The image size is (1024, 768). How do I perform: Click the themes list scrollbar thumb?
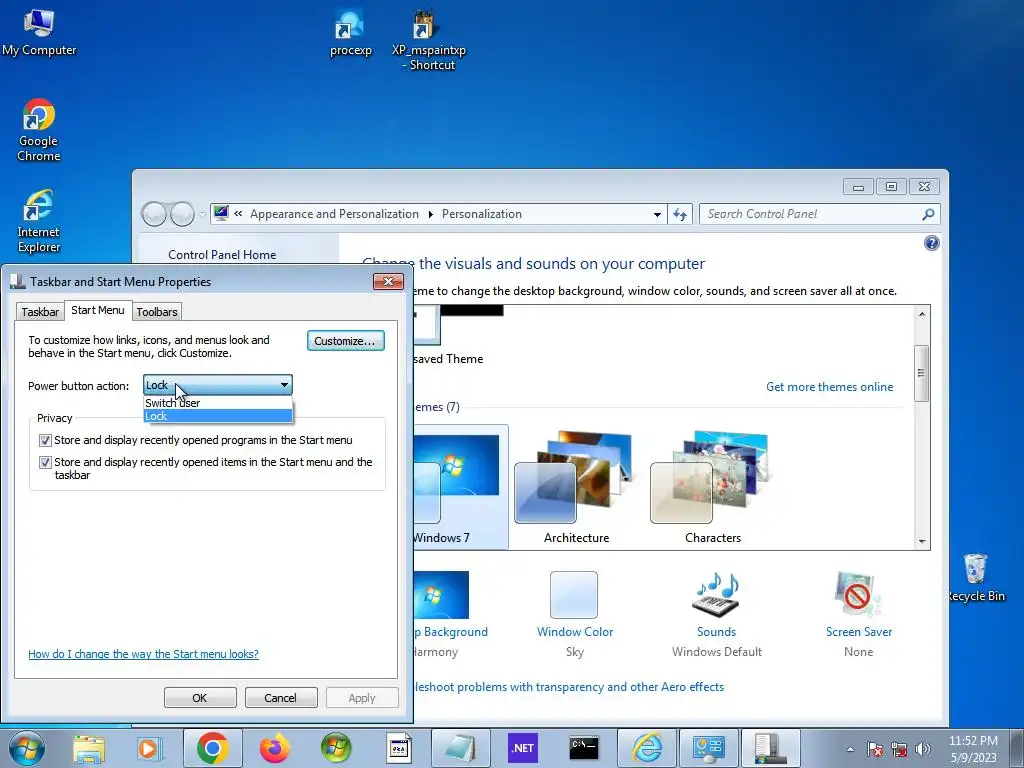click(x=921, y=374)
